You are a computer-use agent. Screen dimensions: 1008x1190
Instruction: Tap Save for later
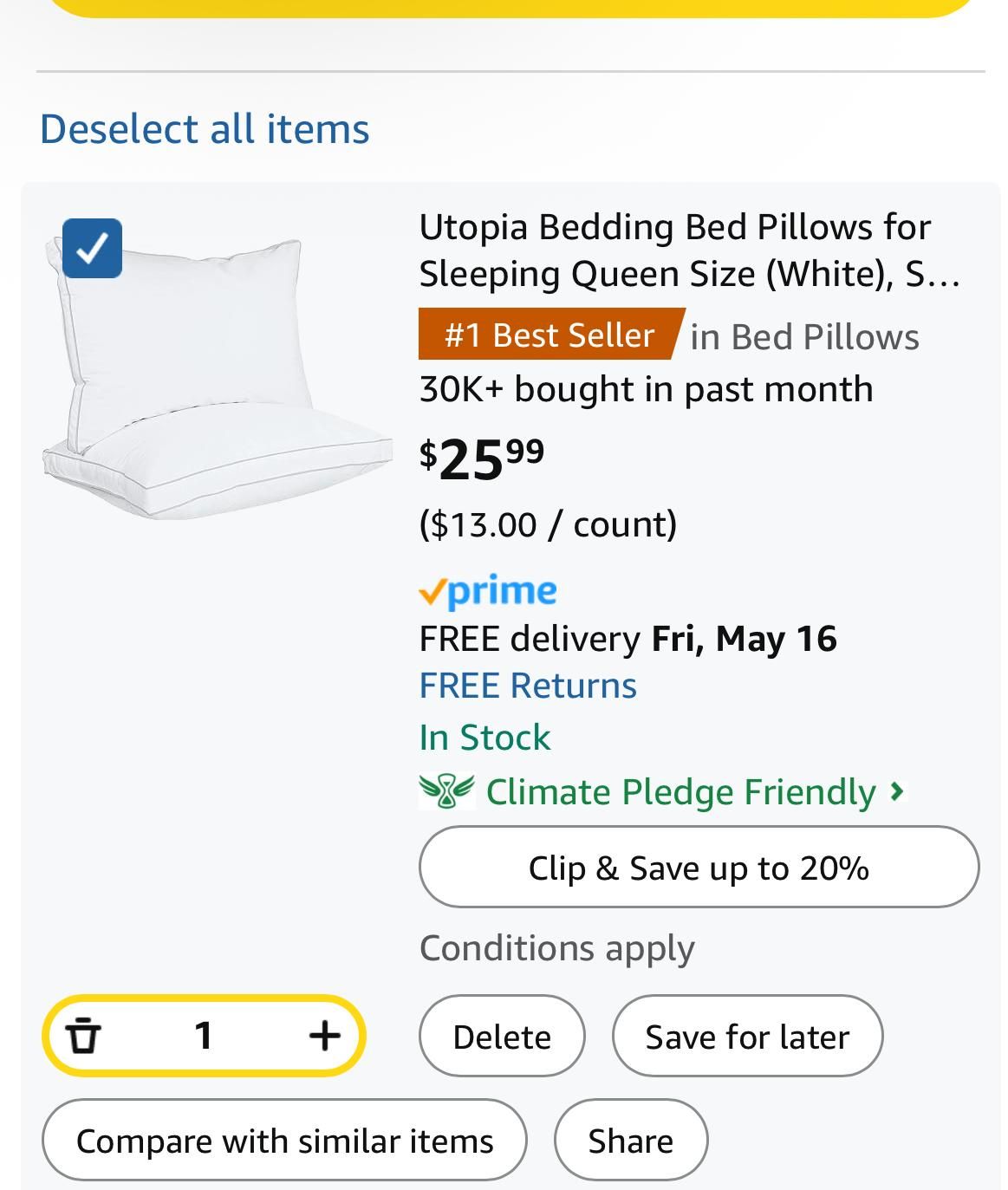[x=747, y=1037]
